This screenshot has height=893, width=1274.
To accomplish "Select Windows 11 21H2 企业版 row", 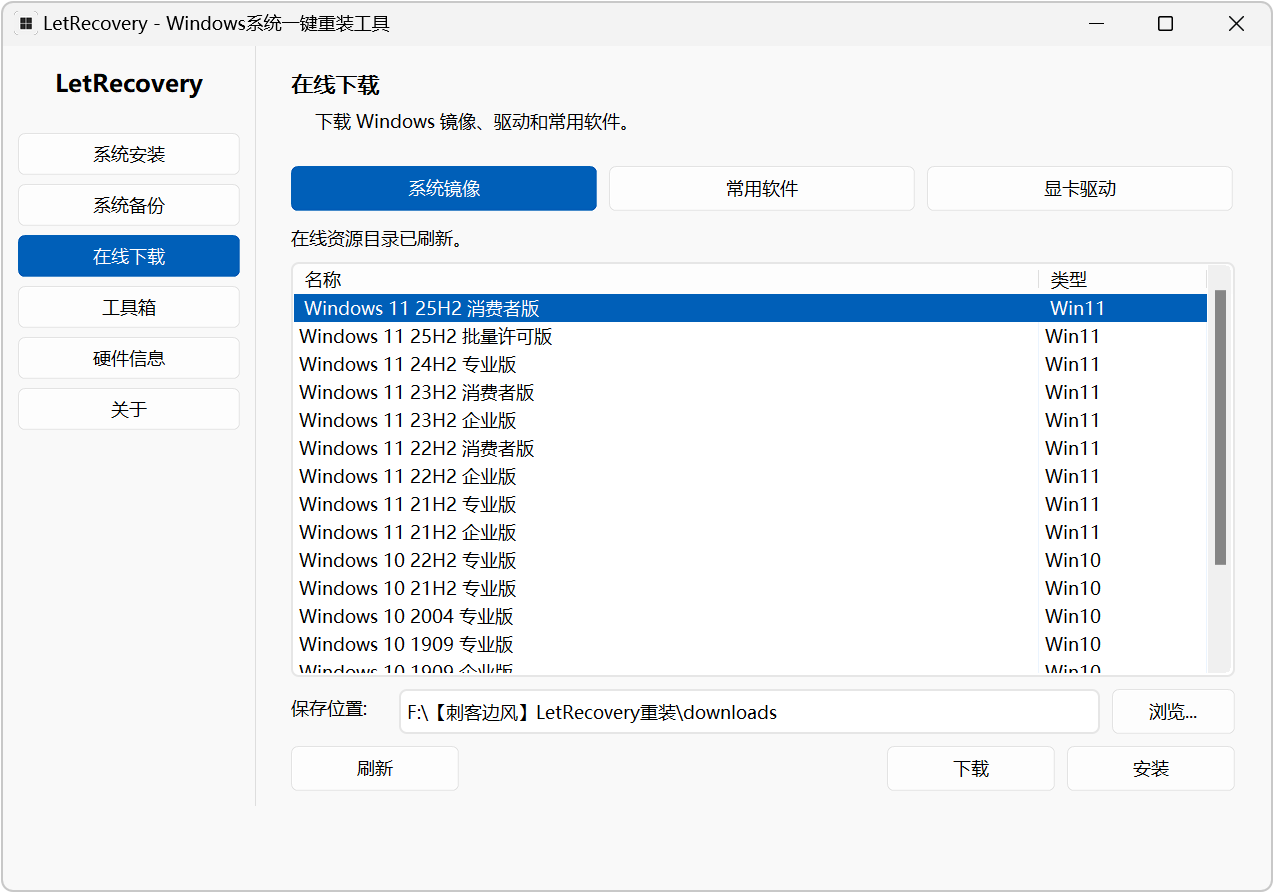I will (x=750, y=532).
